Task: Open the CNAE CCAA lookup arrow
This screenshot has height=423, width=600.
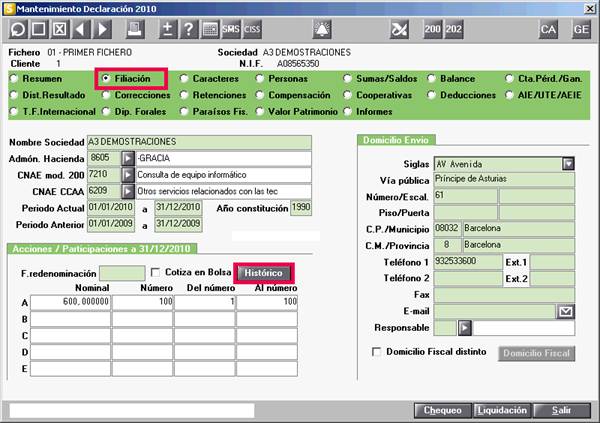Action: [128, 191]
